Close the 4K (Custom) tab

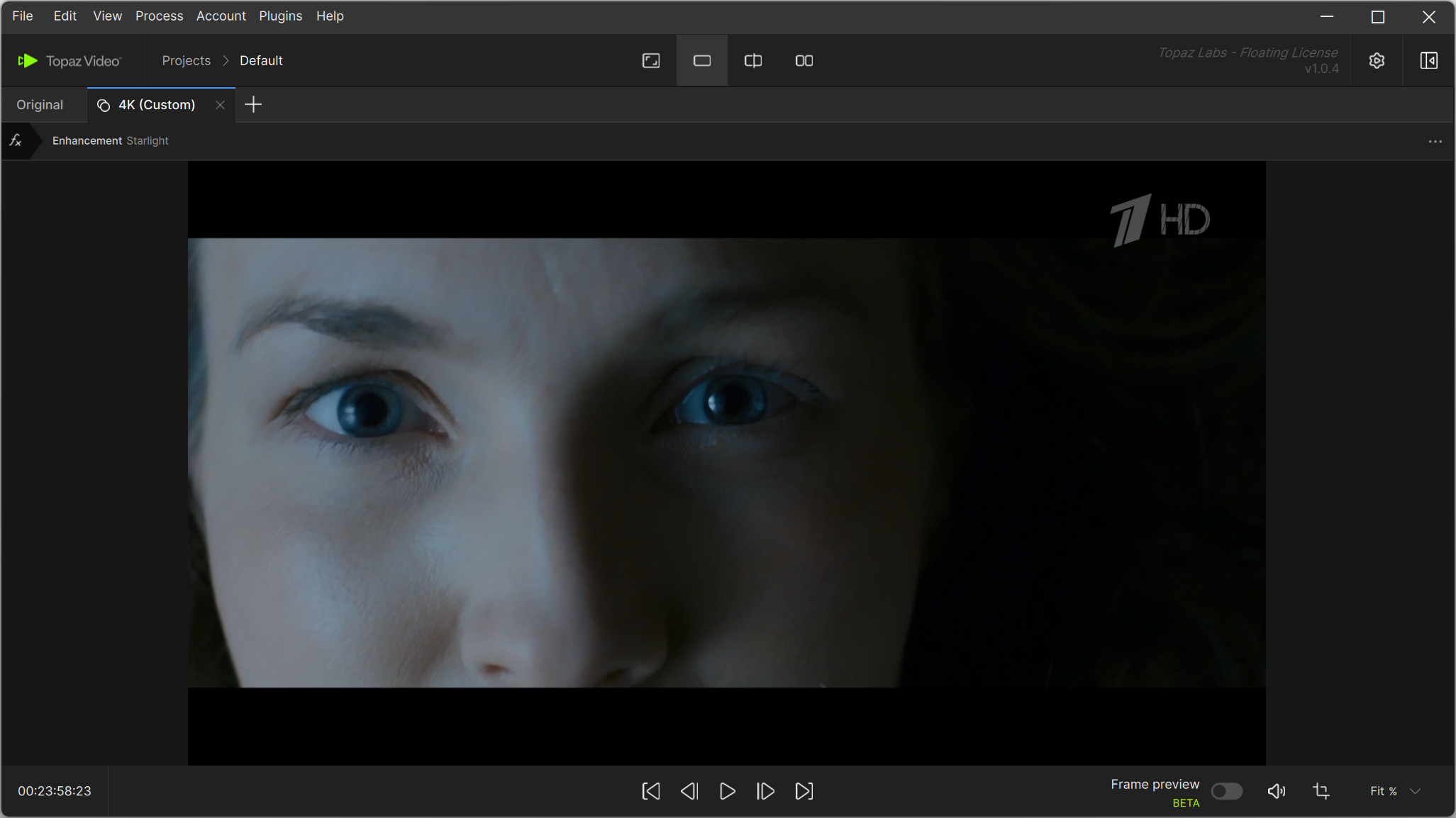(x=220, y=105)
